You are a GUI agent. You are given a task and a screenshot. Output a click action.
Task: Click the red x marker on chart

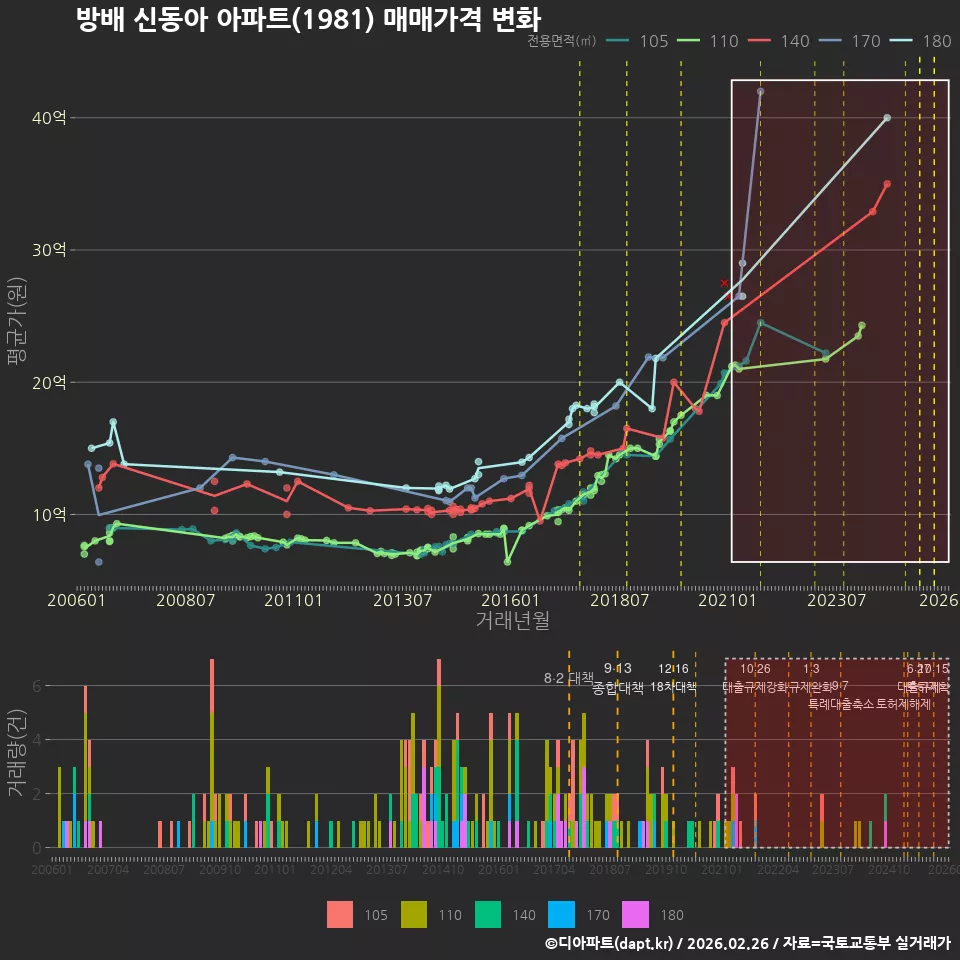[724, 283]
